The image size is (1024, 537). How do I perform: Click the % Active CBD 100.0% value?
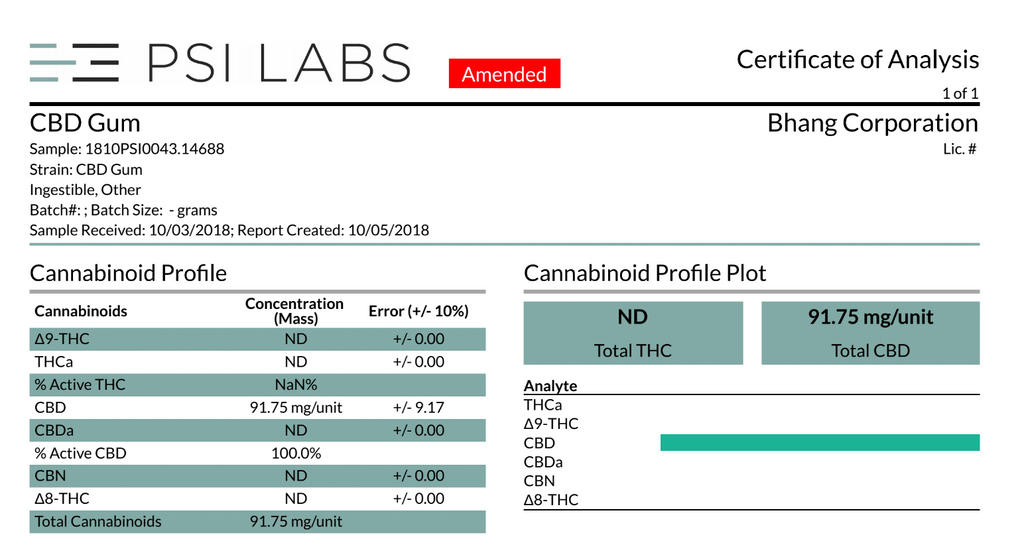point(296,453)
